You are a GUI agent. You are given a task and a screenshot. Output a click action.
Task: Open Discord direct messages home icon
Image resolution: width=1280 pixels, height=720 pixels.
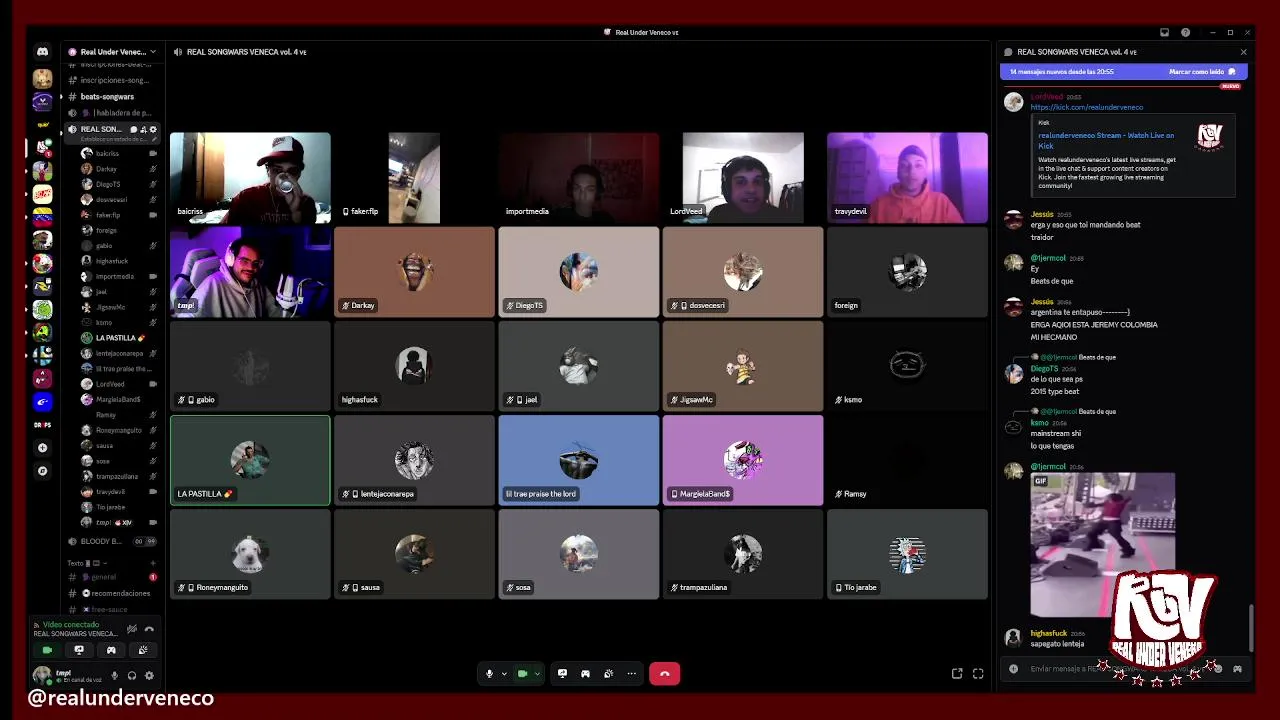click(x=42, y=52)
